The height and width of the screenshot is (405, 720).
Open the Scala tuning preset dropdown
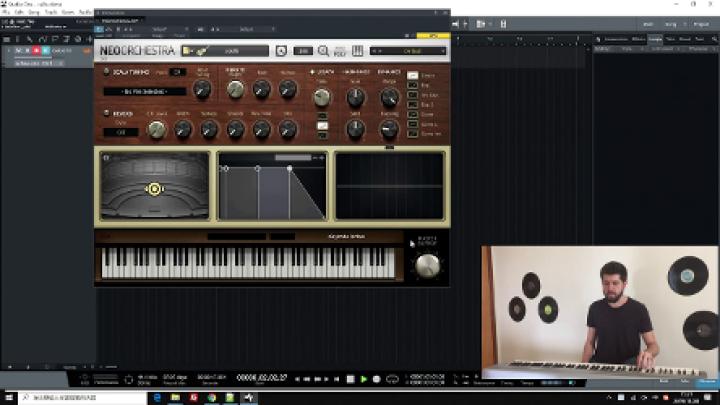[145, 91]
